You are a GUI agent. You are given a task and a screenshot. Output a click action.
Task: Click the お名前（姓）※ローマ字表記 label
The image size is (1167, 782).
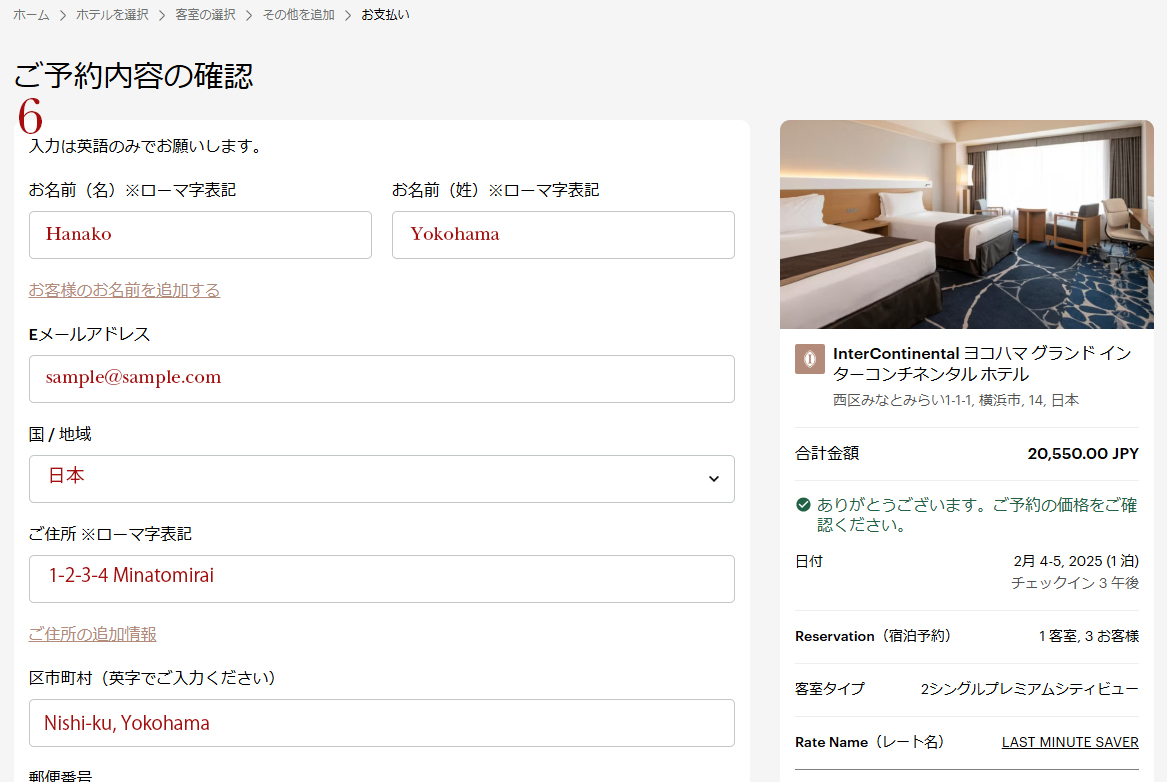pyautogui.click(x=496, y=190)
